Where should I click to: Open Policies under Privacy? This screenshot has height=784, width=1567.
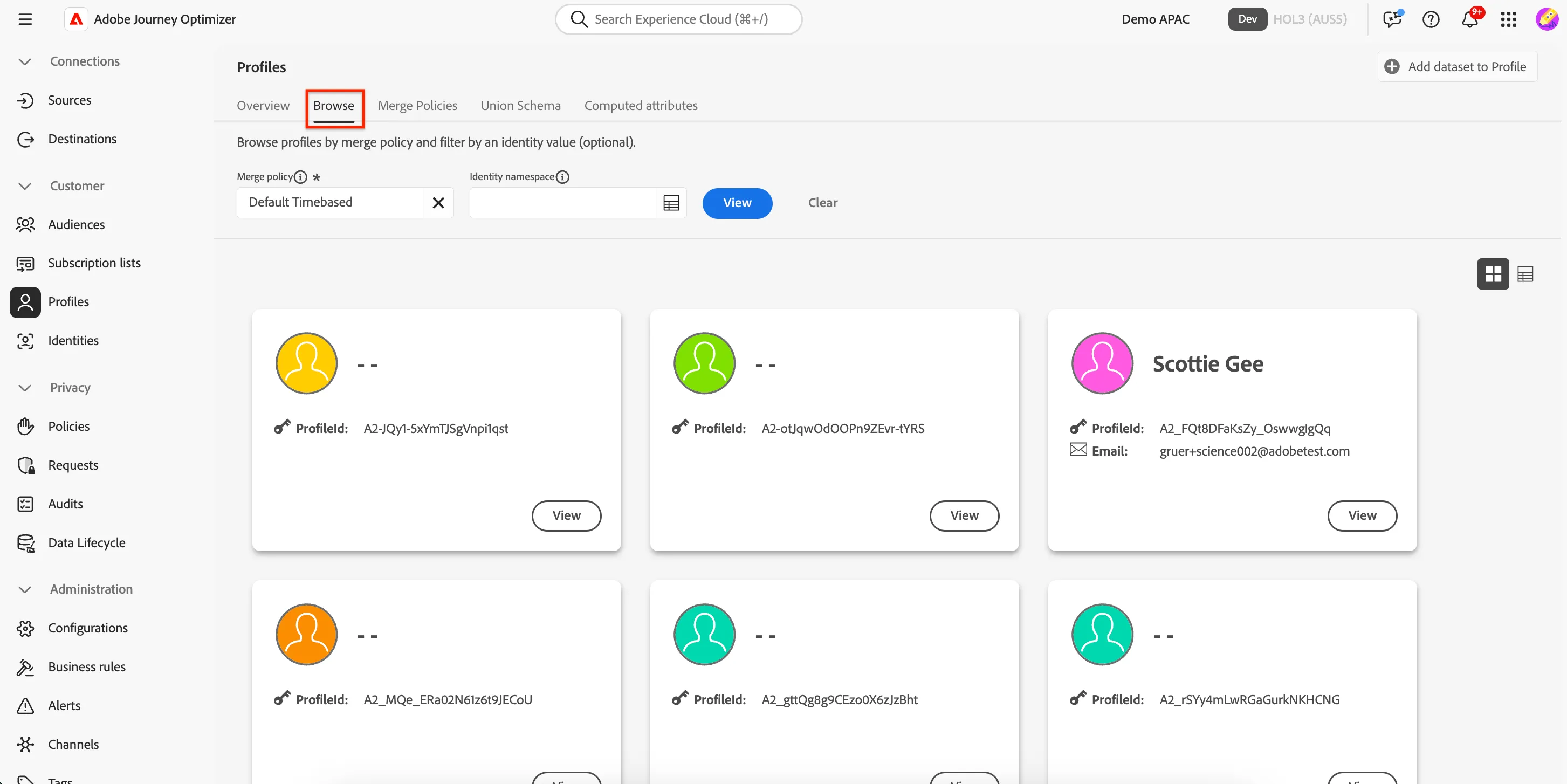coord(68,427)
